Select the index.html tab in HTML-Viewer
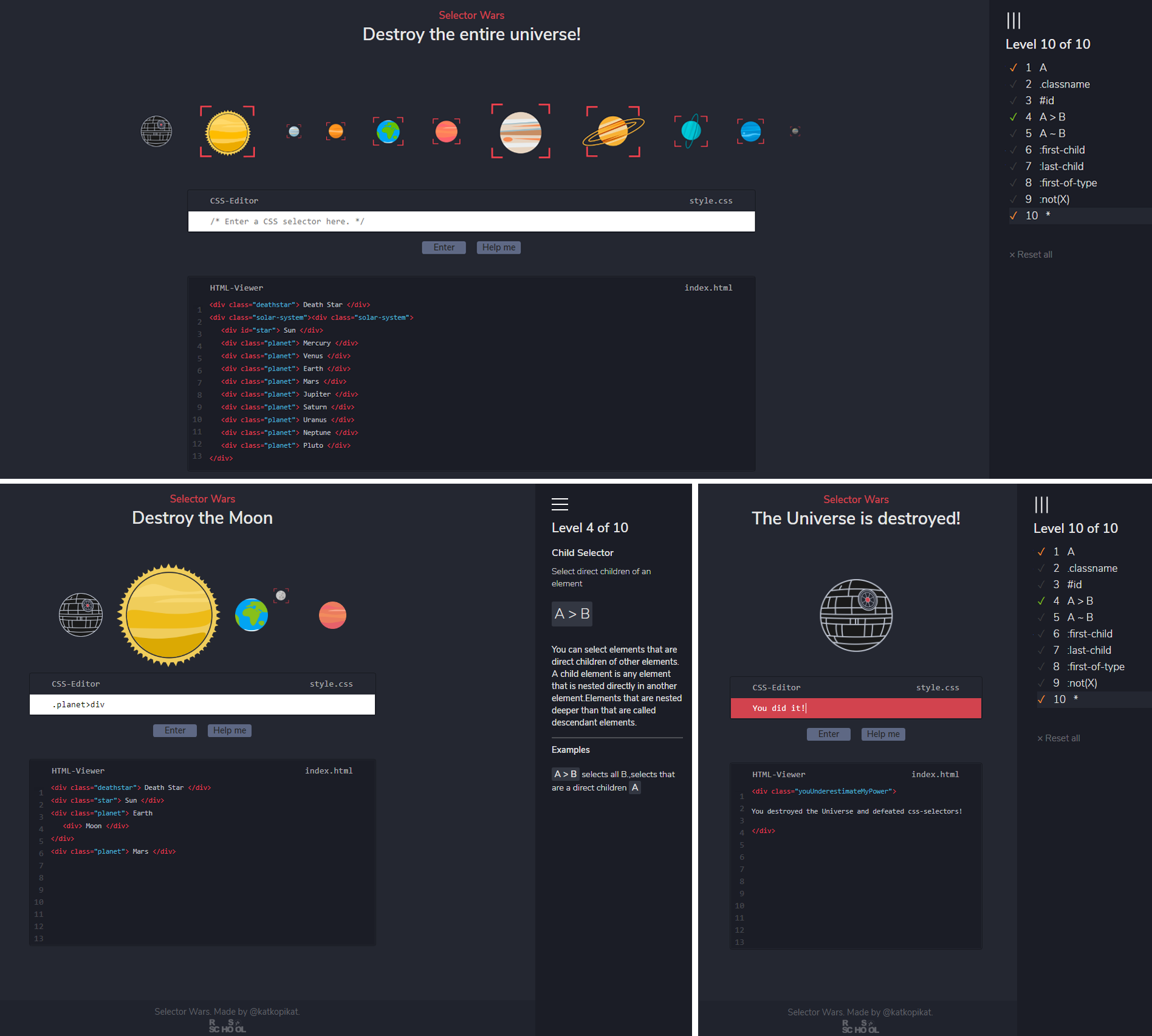 (707, 287)
